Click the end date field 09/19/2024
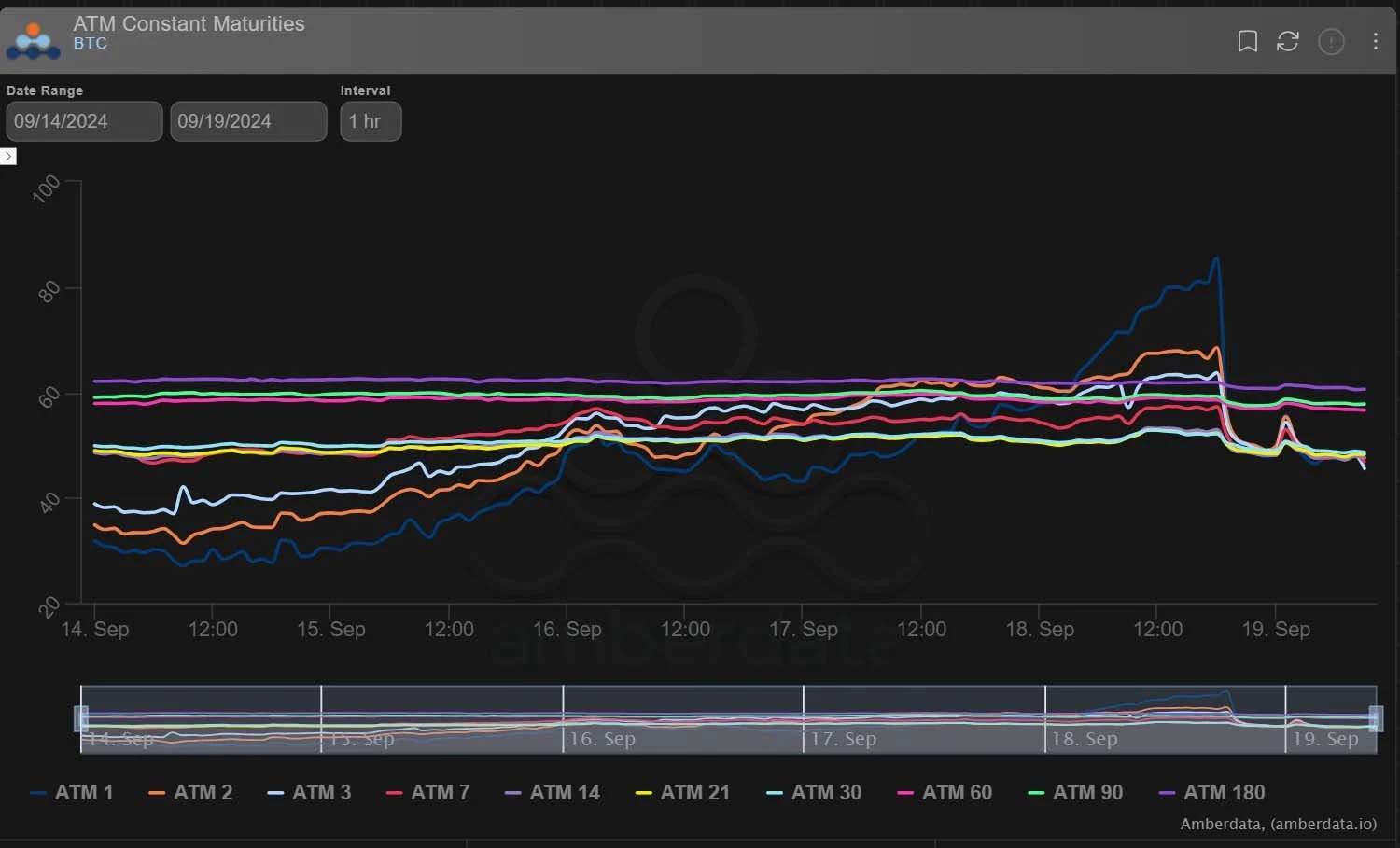 click(x=248, y=121)
